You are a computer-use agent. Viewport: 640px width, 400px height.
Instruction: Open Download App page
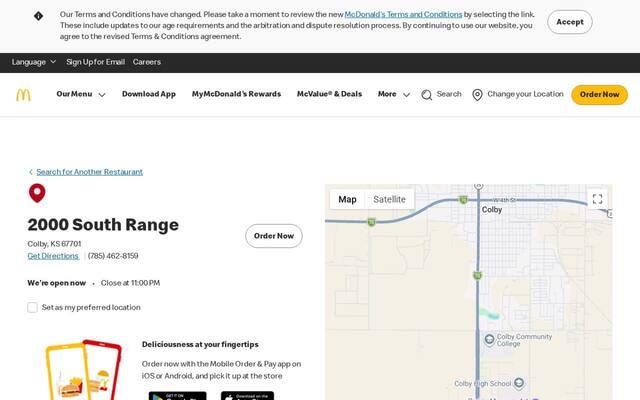click(x=149, y=94)
